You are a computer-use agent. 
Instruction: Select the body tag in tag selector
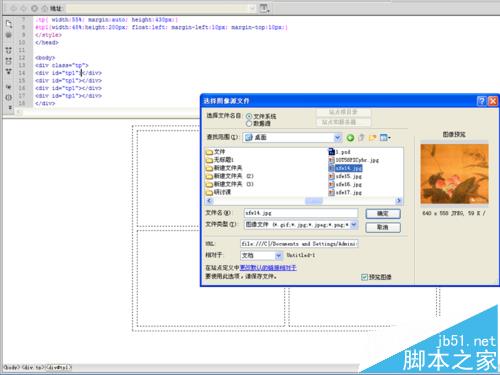11,368
